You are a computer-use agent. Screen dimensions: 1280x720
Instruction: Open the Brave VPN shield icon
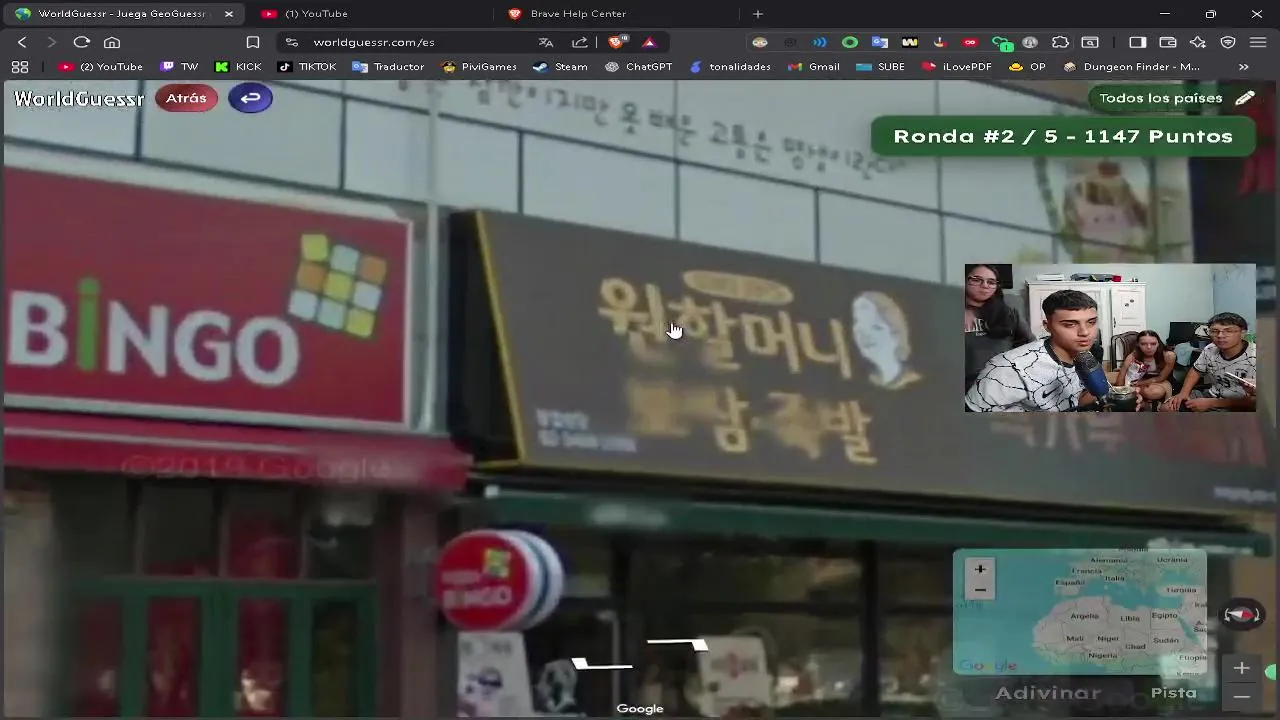[1228, 42]
